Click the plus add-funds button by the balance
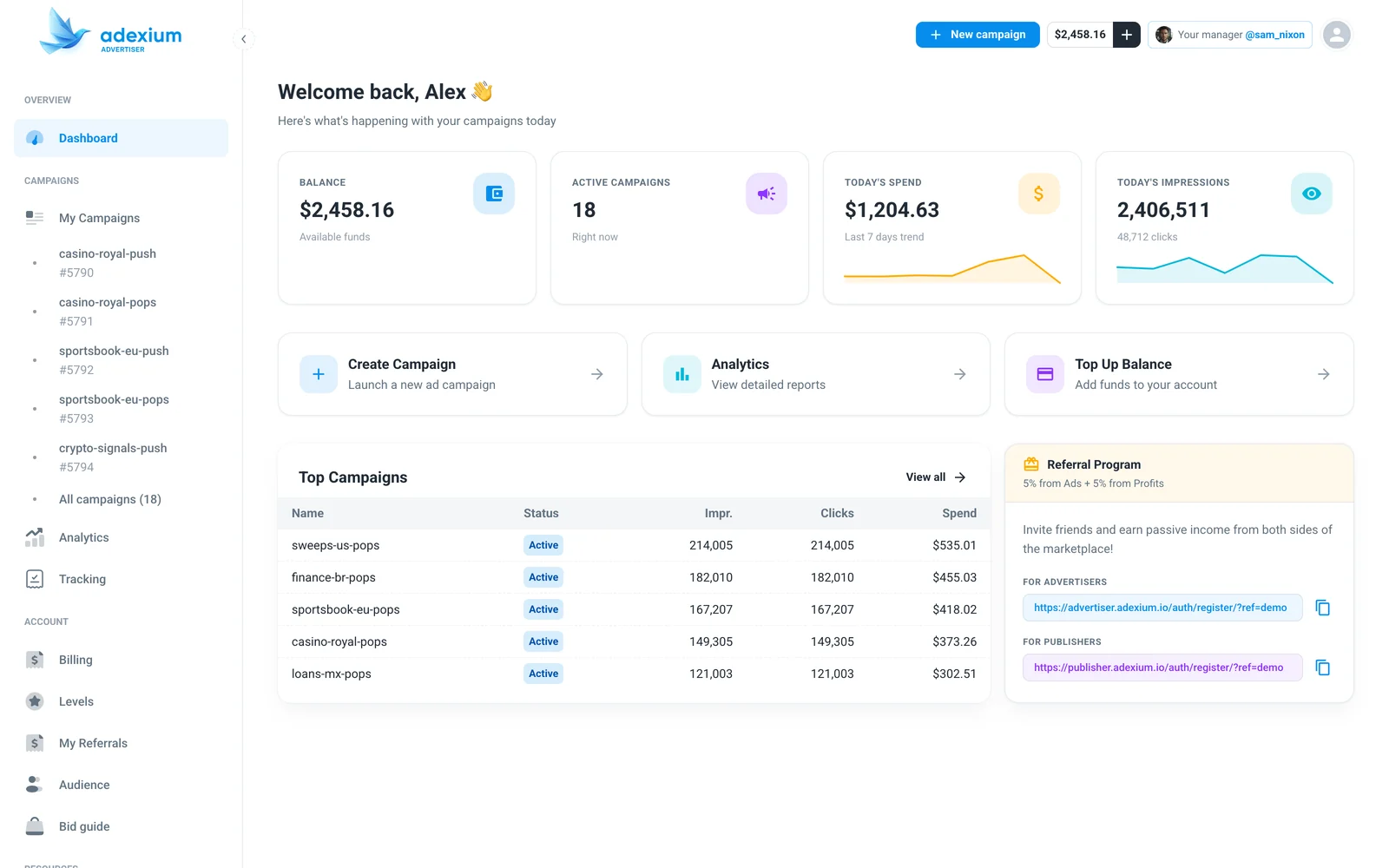The height and width of the screenshot is (868, 1389). click(1127, 35)
